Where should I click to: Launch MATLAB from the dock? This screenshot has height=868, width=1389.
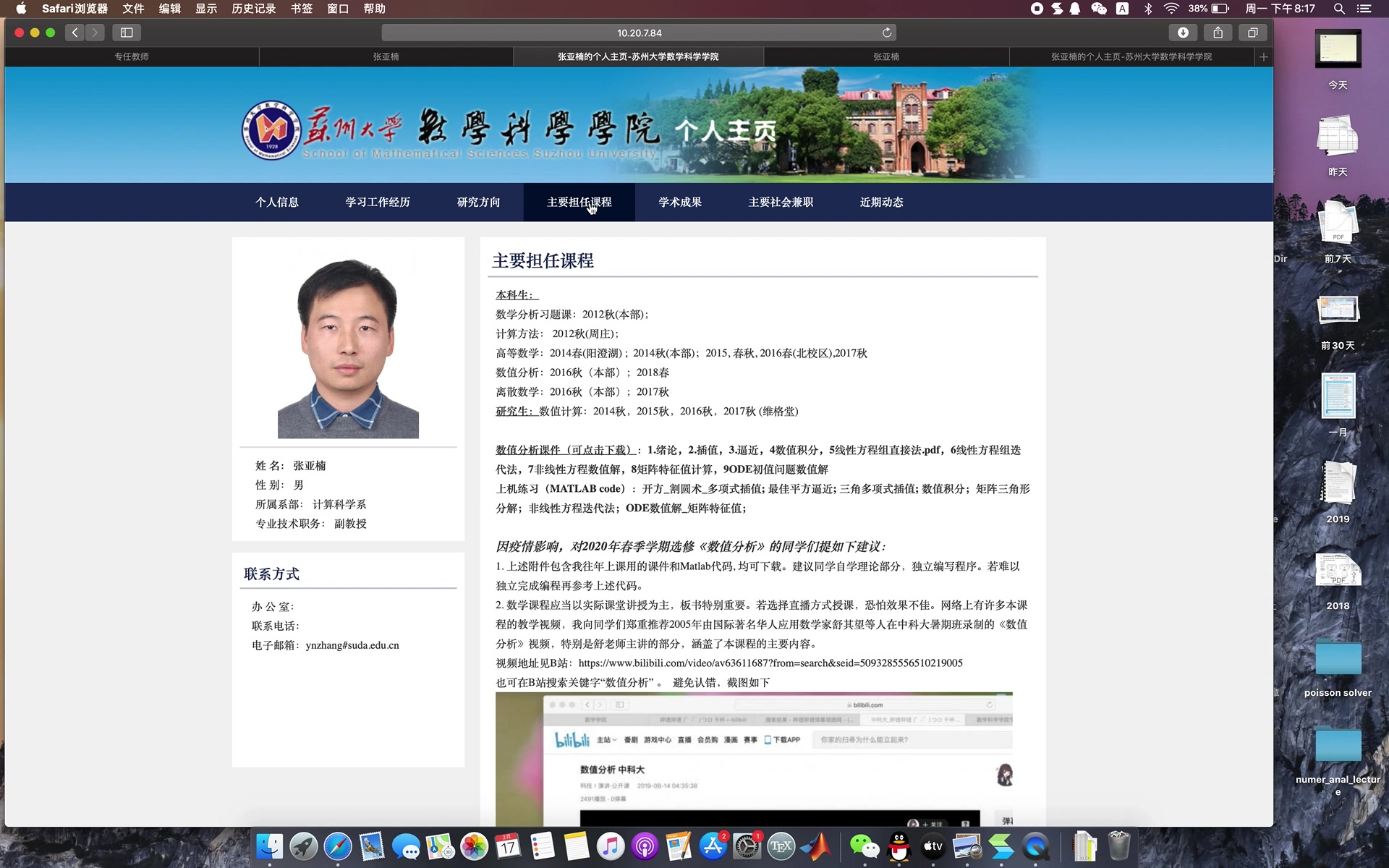816,846
